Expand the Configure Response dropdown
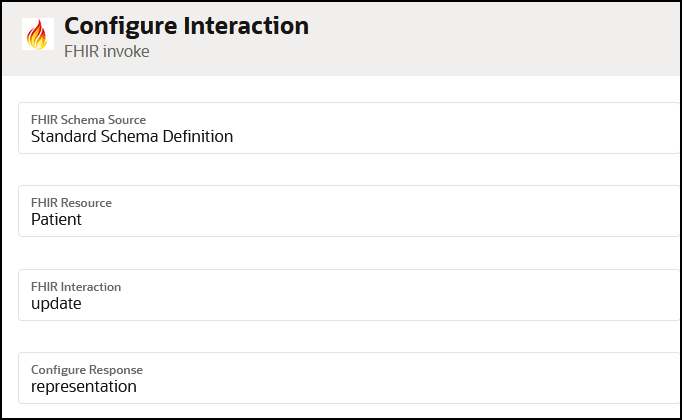 pyautogui.click(x=350, y=378)
